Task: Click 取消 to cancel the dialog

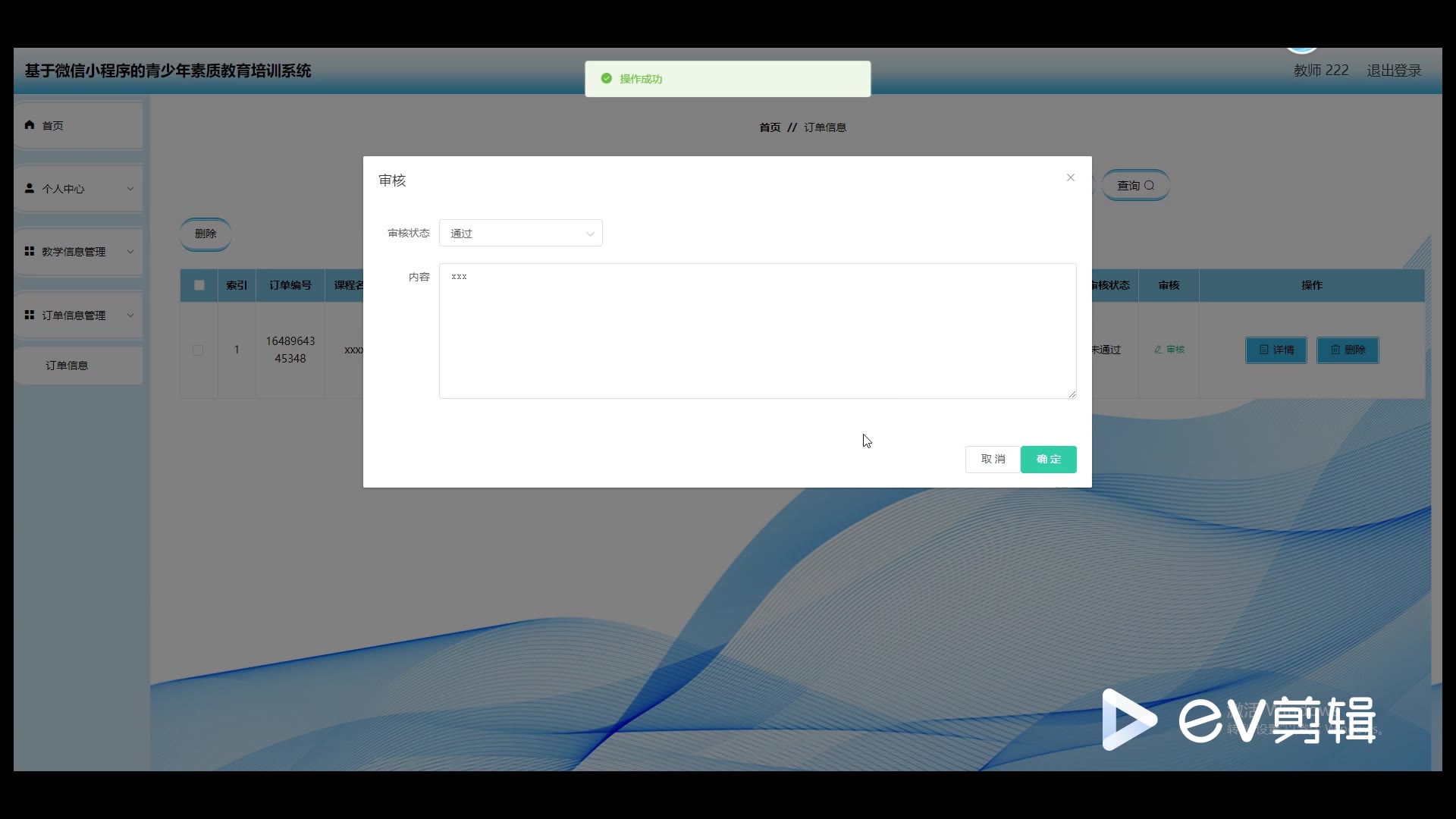Action: [x=993, y=460]
